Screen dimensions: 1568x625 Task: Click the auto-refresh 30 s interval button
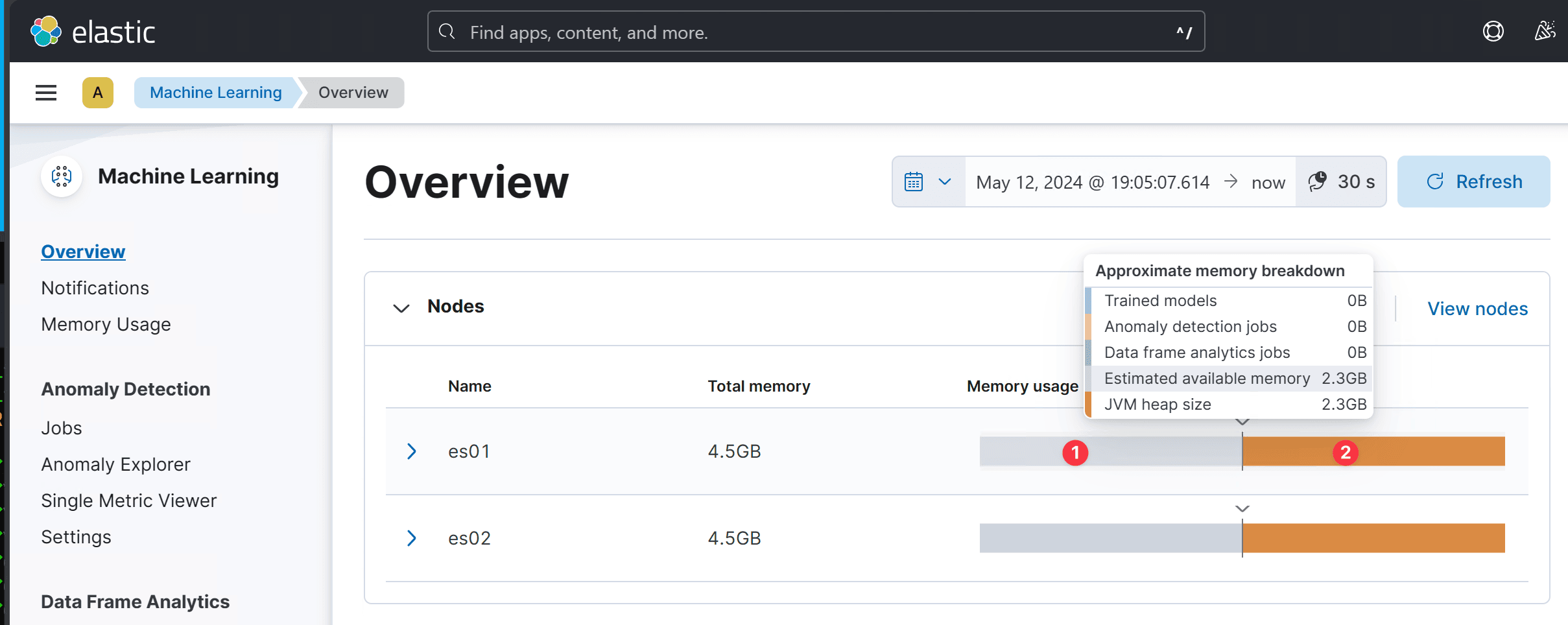[x=1341, y=182]
